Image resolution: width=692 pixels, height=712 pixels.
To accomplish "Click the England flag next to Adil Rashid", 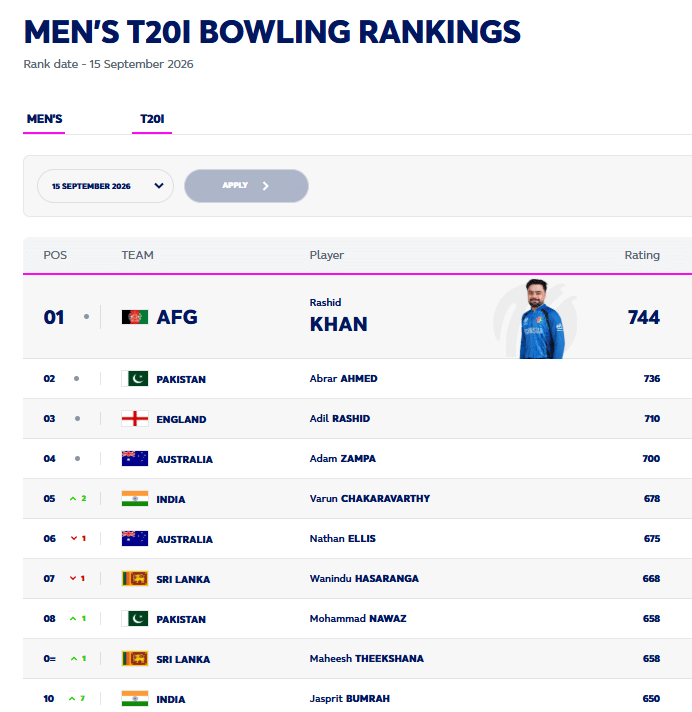I will tap(135, 419).
